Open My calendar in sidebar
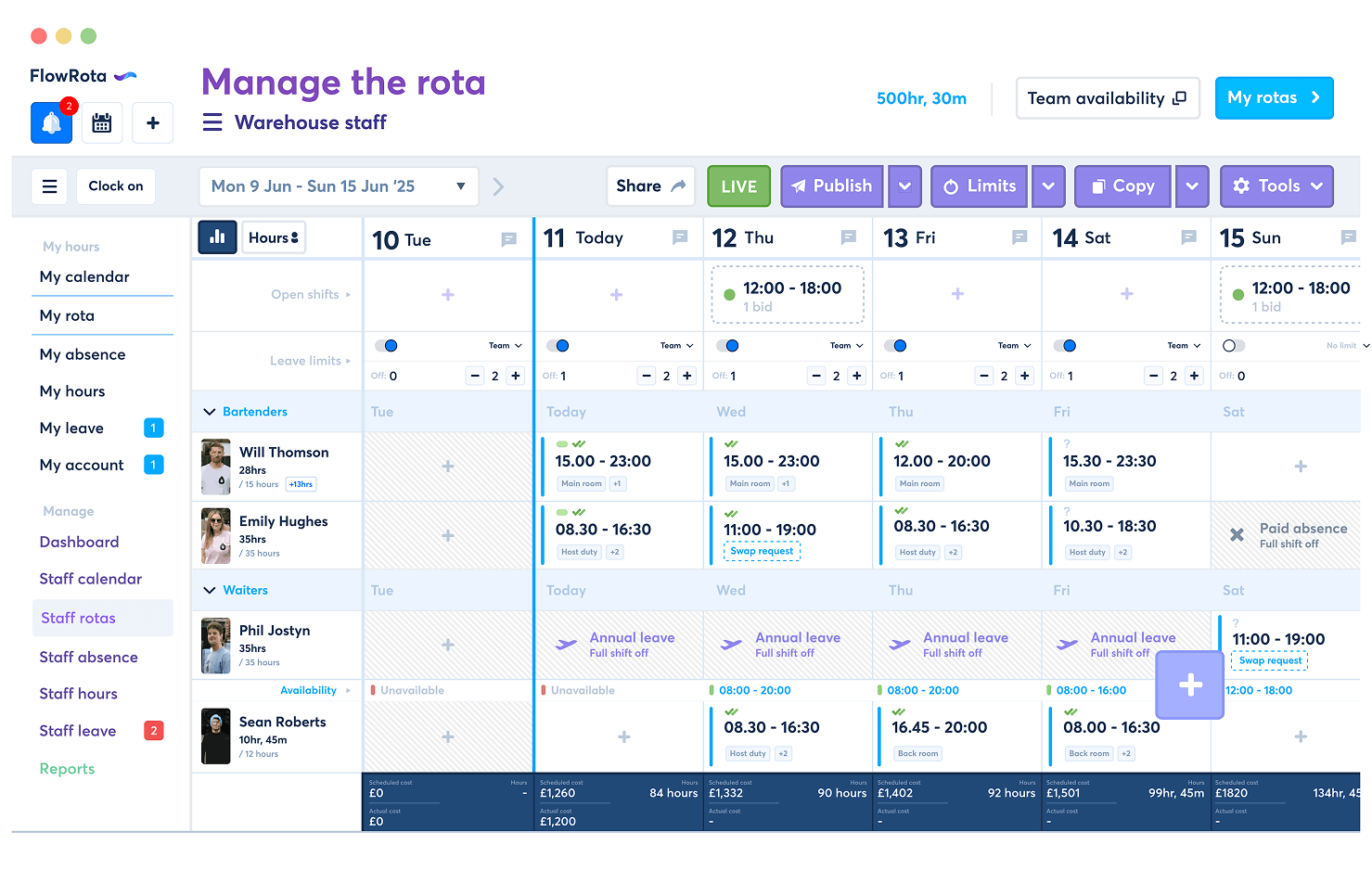 [x=84, y=276]
